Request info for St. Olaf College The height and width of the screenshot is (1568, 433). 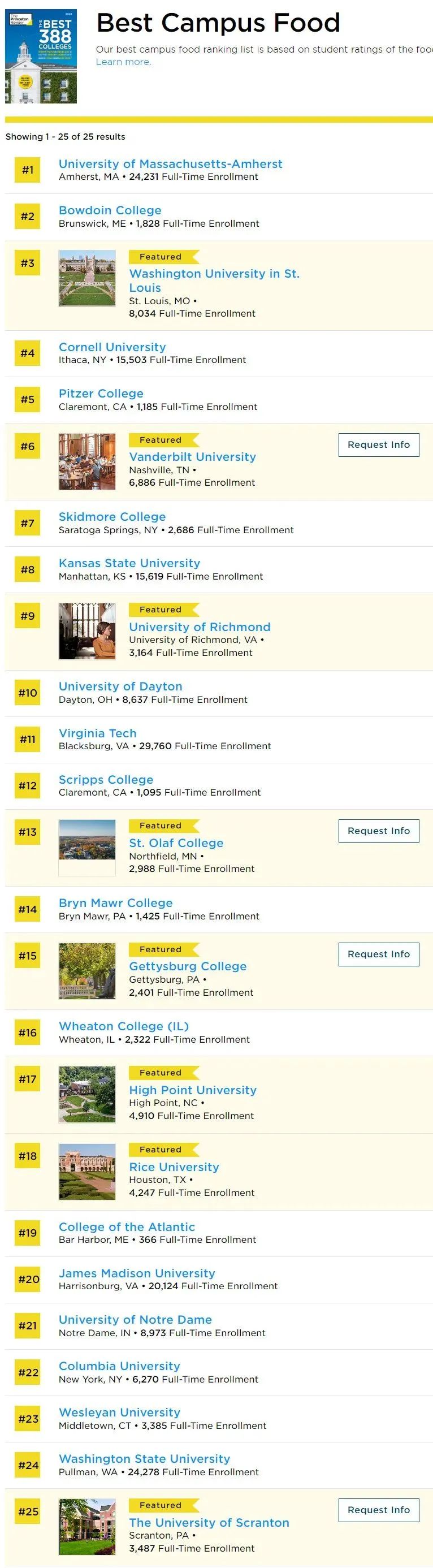[x=378, y=831]
